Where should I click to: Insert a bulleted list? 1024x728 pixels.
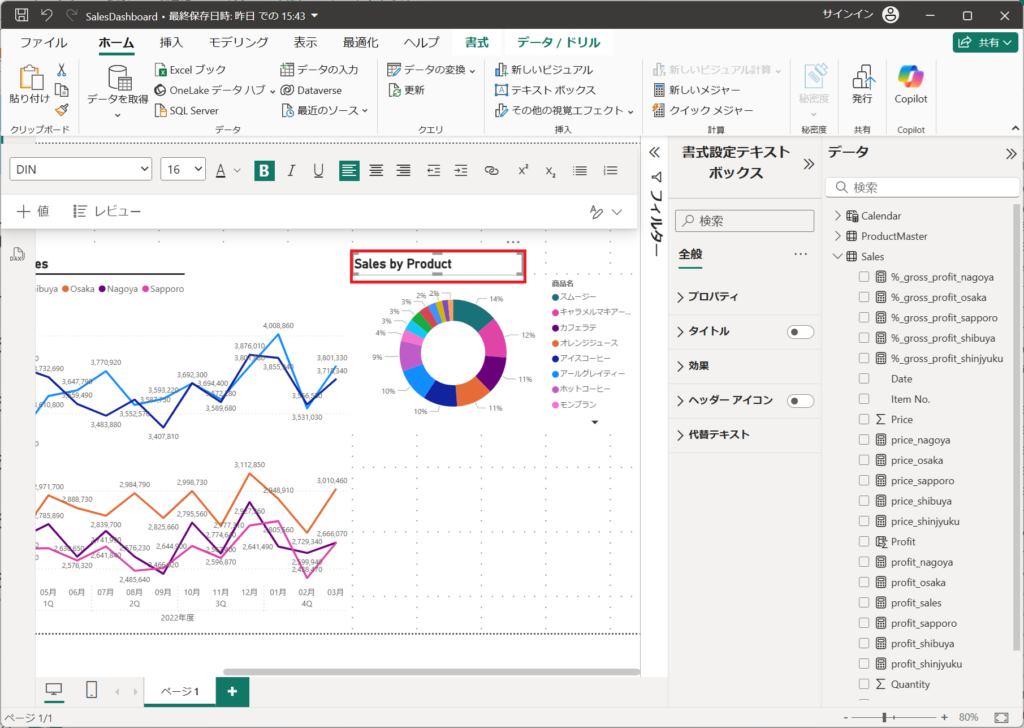point(580,170)
